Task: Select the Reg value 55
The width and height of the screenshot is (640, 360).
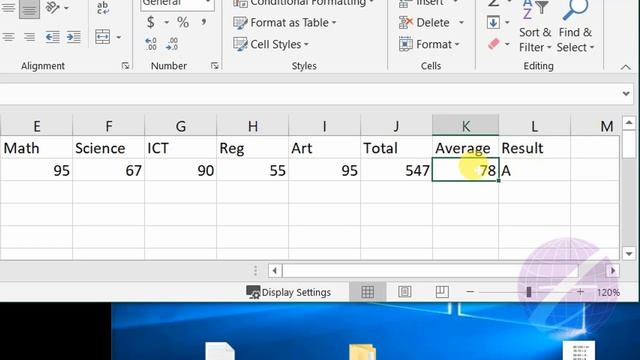Action: pos(253,170)
